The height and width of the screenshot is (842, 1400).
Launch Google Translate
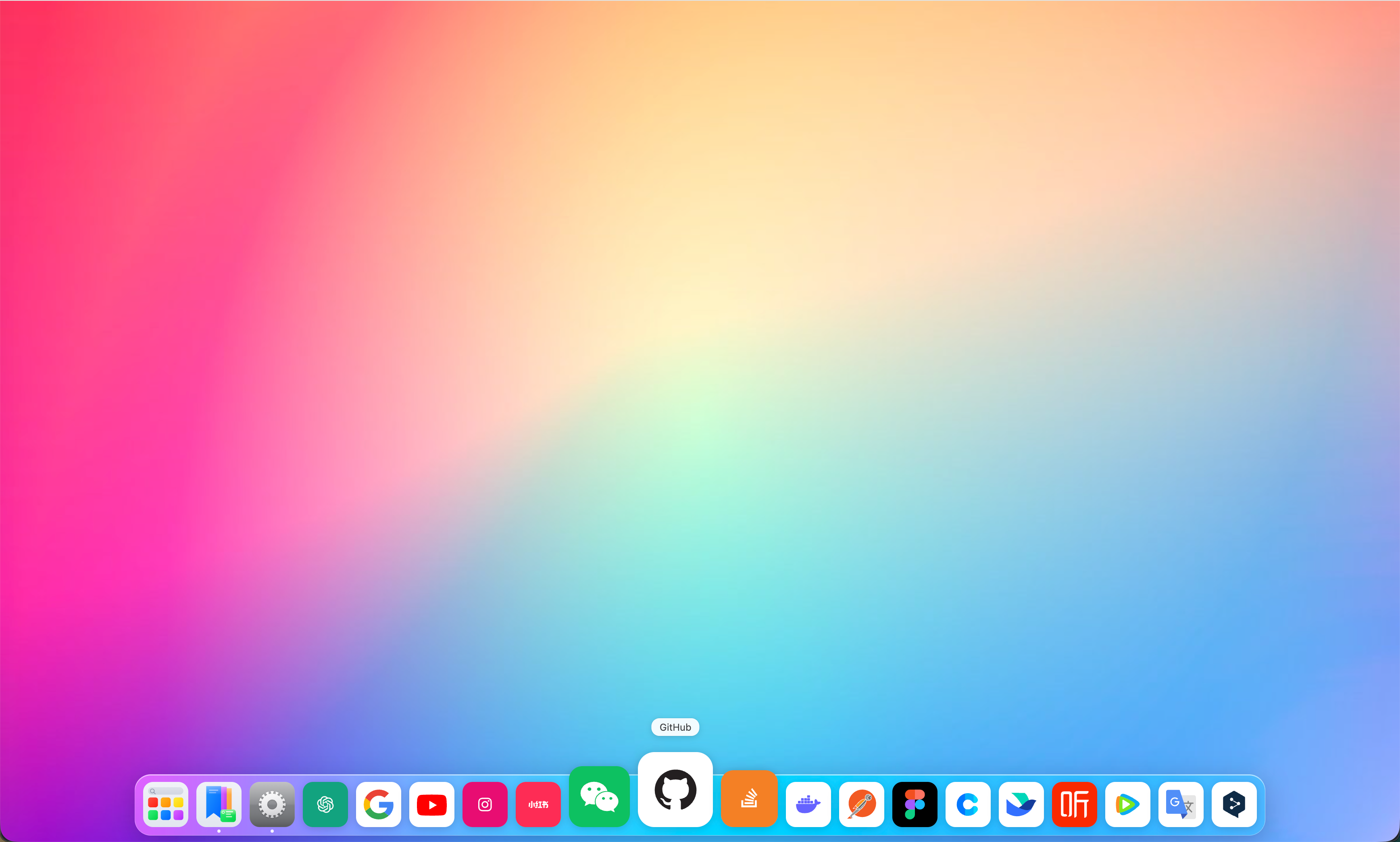1181,804
